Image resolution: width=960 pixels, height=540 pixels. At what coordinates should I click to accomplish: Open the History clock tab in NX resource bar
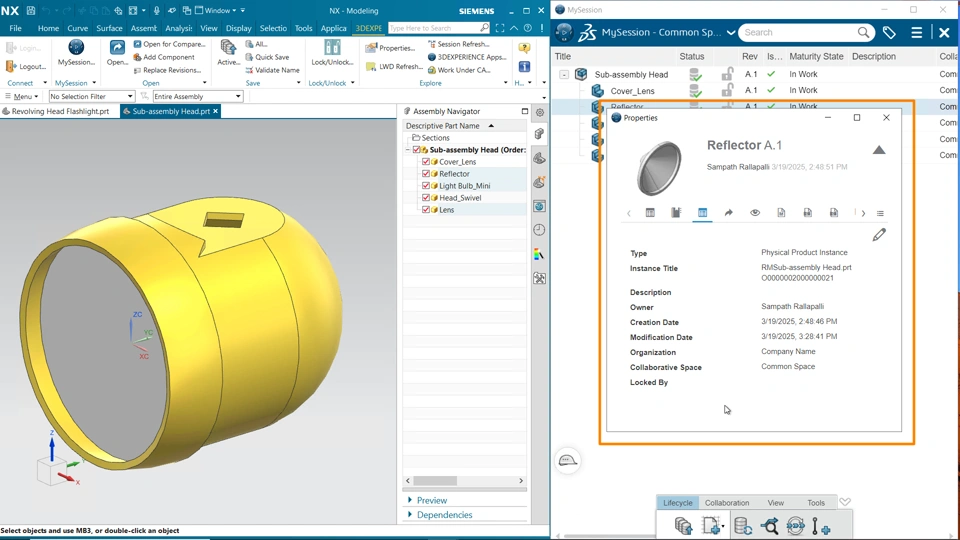(539, 230)
